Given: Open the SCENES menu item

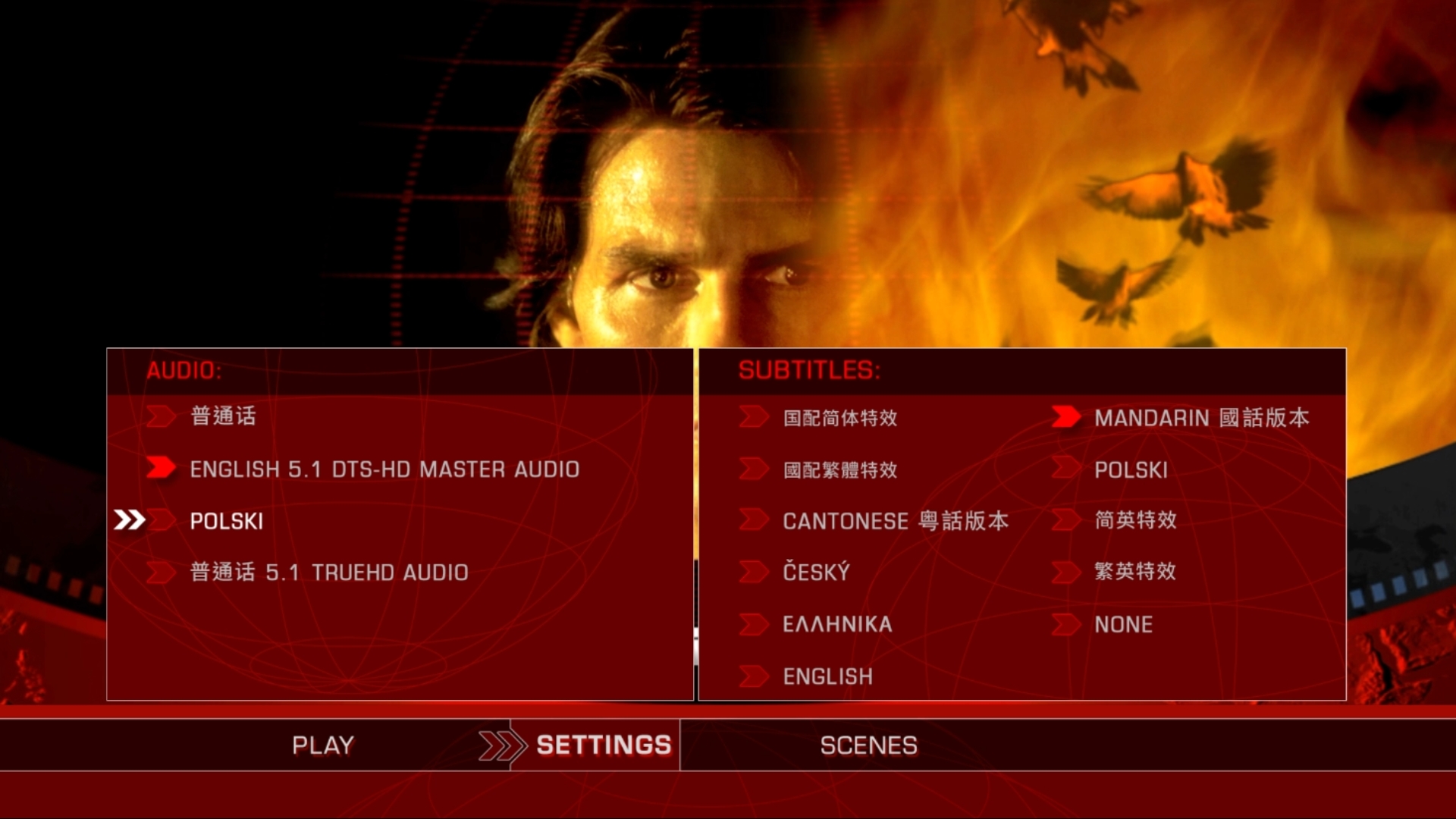Looking at the screenshot, I should click(868, 745).
